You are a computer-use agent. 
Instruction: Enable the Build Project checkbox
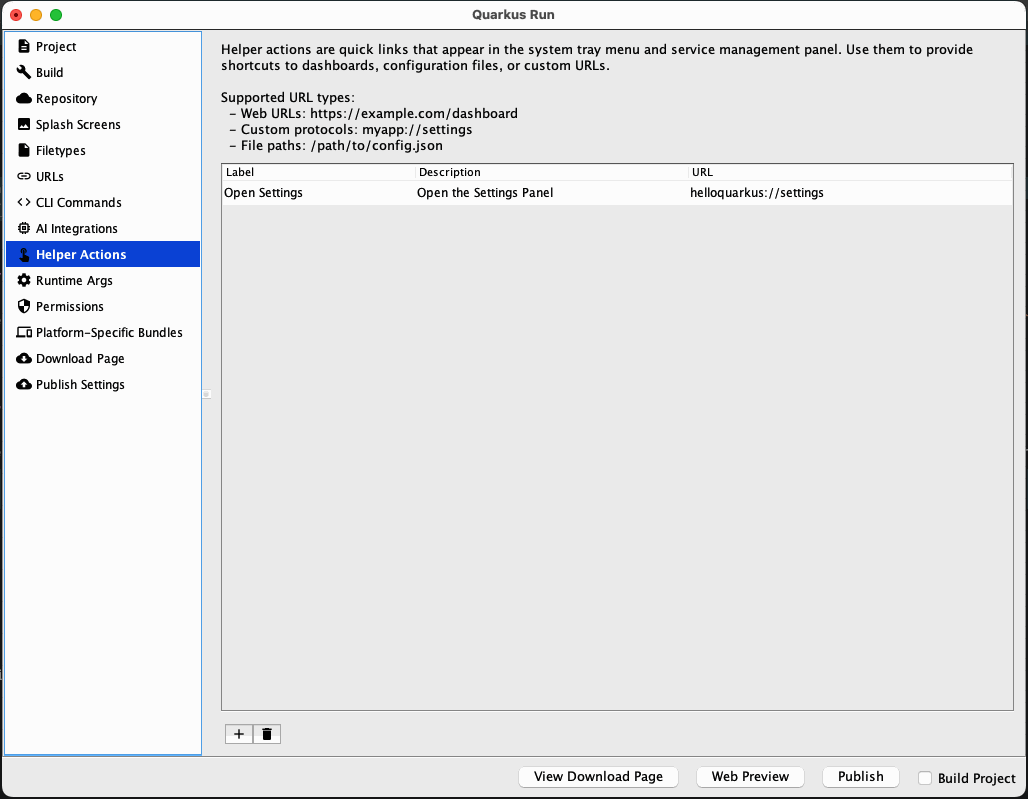(x=924, y=778)
